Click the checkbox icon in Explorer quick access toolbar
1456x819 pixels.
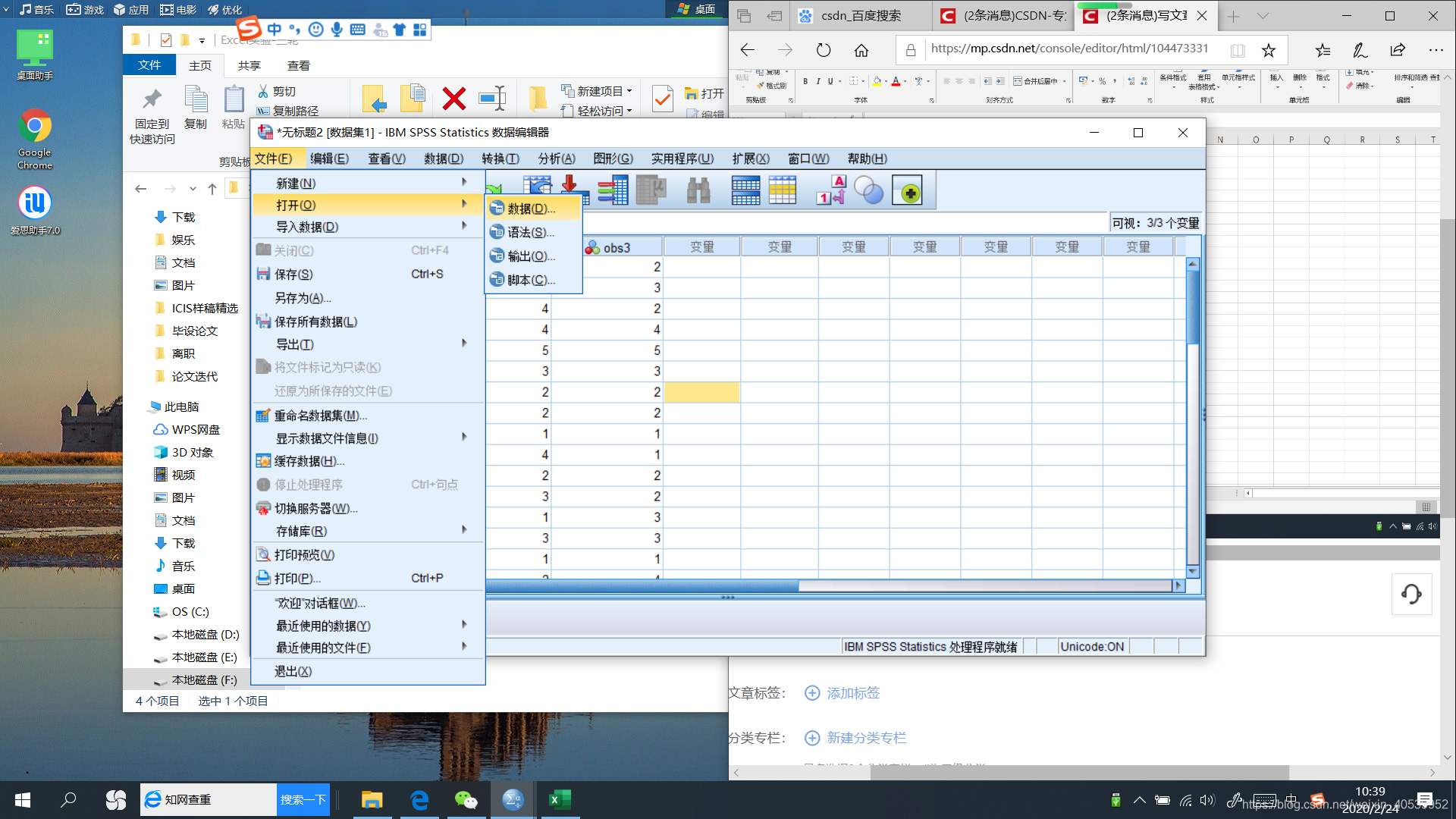tap(166, 40)
